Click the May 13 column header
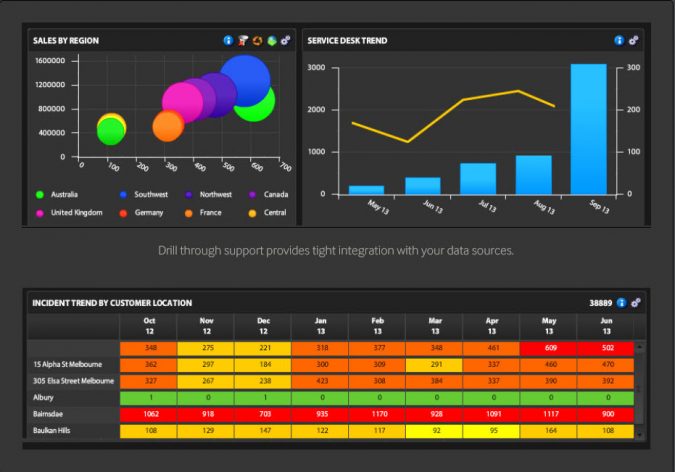 pos(547,326)
